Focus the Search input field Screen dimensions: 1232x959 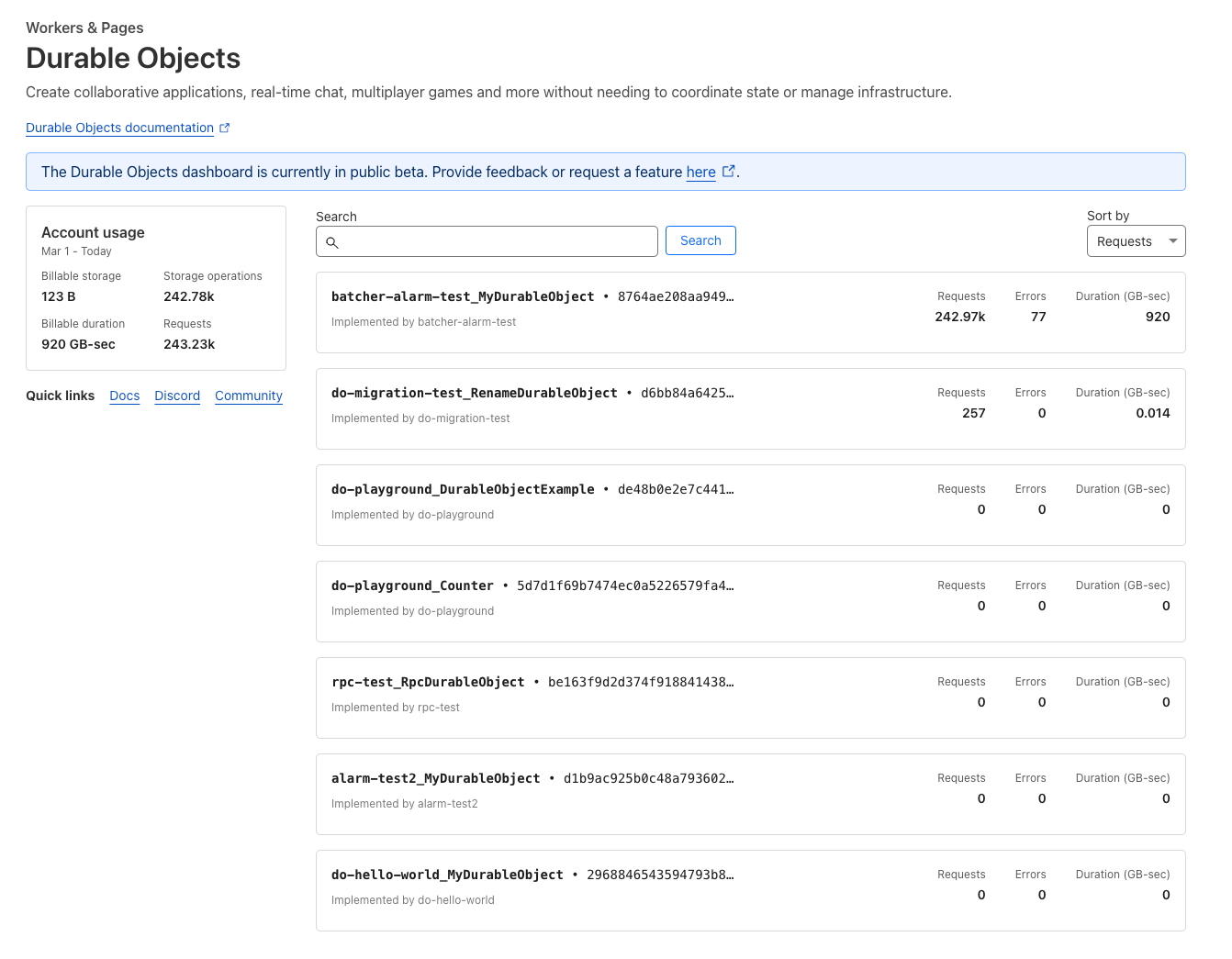coord(487,241)
